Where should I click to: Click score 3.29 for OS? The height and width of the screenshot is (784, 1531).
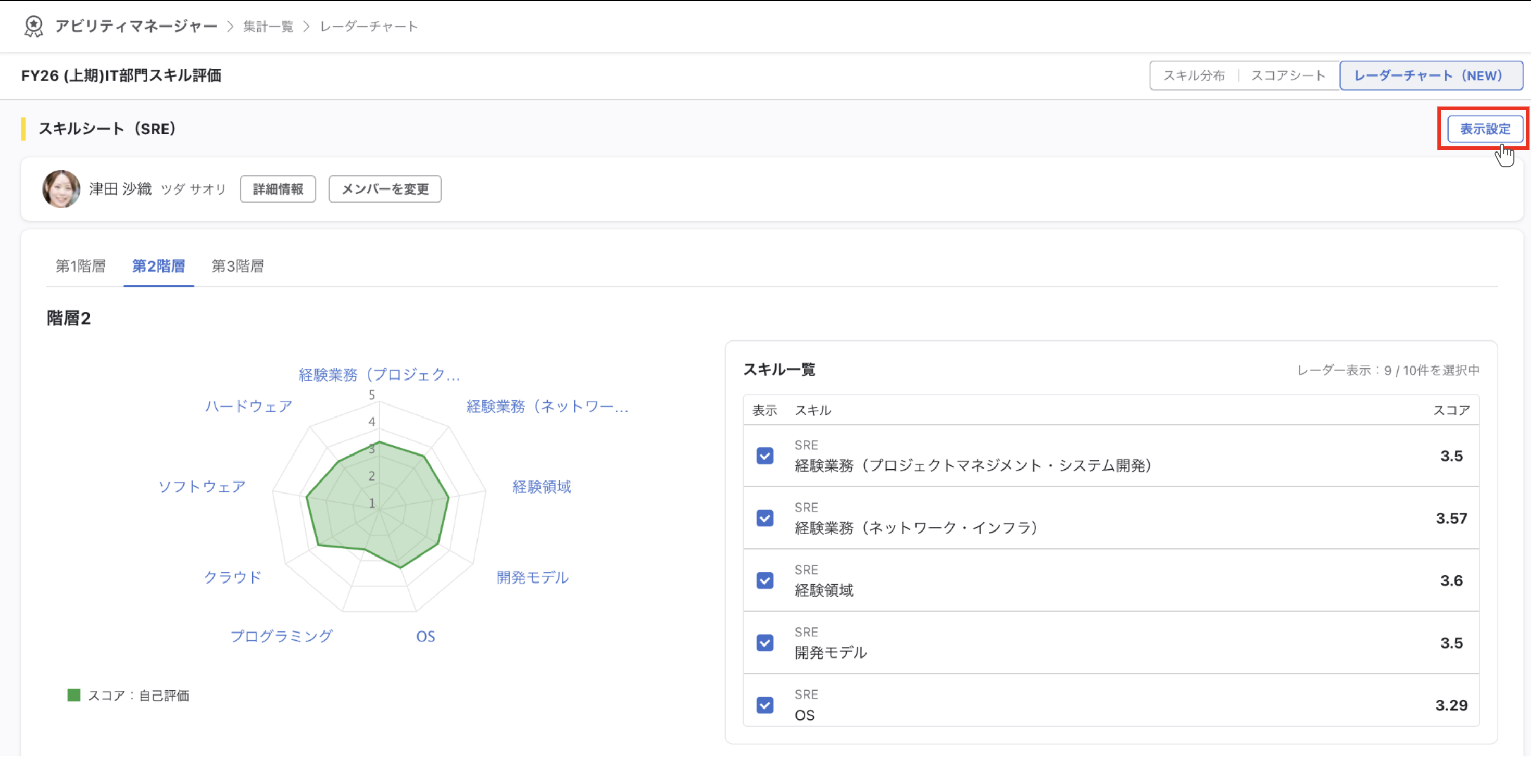[1451, 705]
